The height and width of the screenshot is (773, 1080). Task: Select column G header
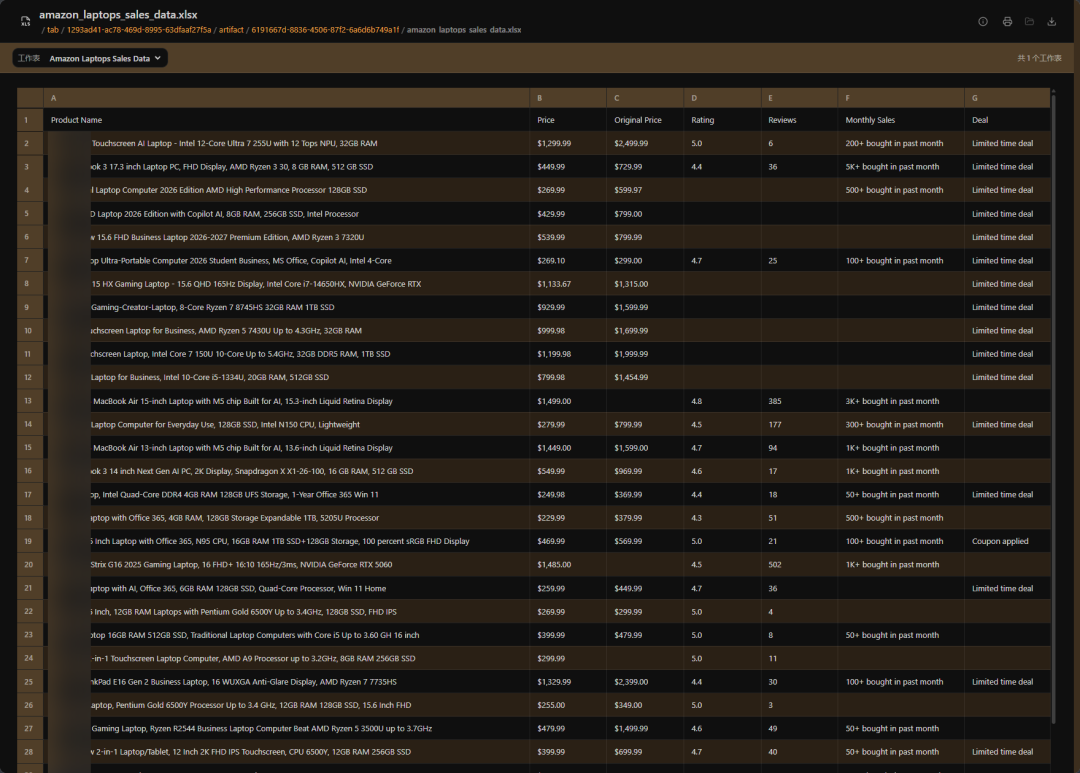coord(1008,98)
